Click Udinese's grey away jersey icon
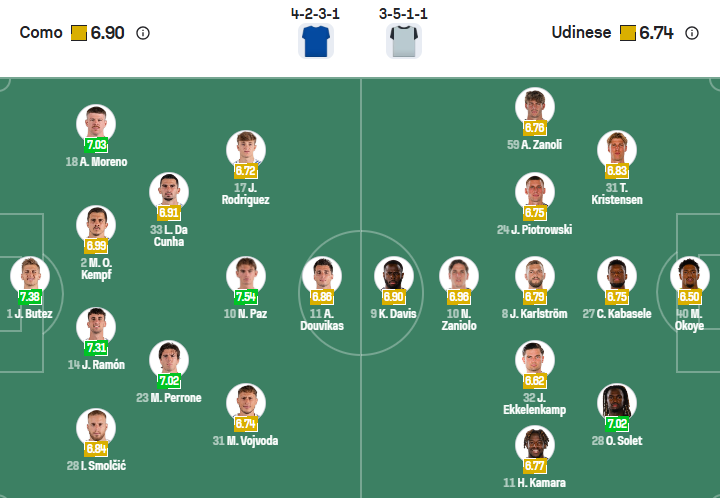The width and height of the screenshot is (720, 498). pos(404,41)
